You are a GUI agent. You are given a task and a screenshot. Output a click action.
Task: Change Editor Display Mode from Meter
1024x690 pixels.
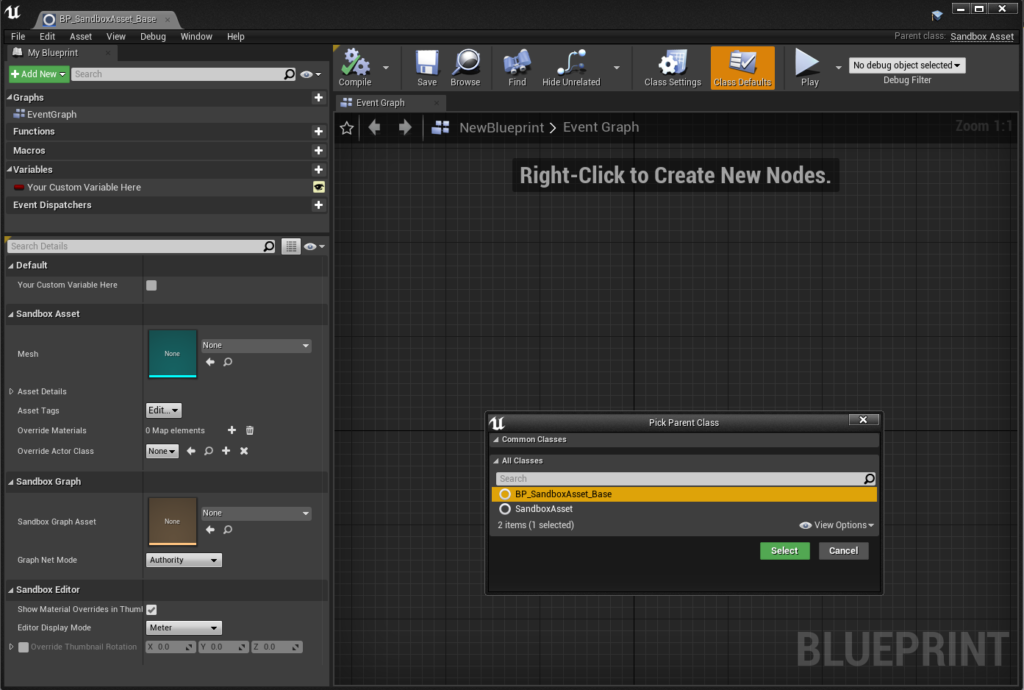[184, 628]
